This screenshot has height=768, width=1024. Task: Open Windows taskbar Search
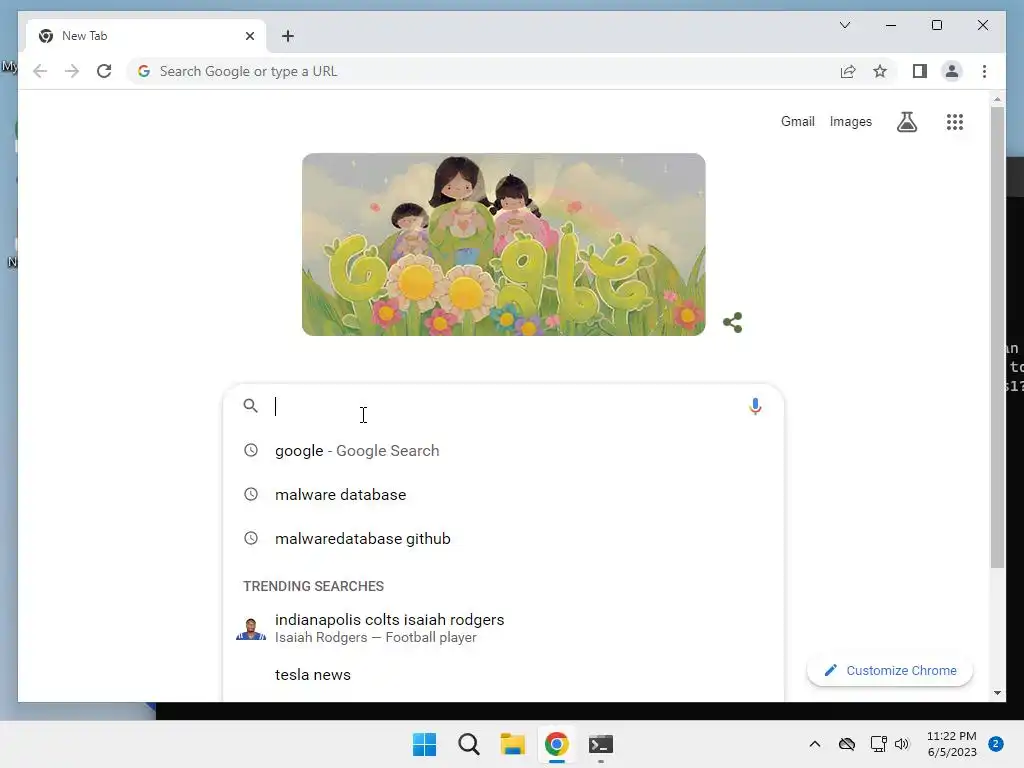click(468, 744)
